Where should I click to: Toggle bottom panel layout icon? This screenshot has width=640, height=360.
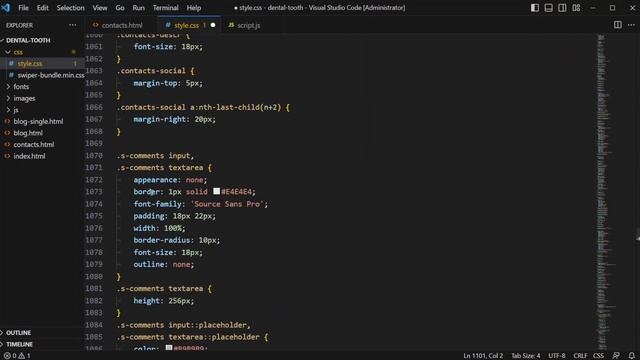tap(549, 8)
